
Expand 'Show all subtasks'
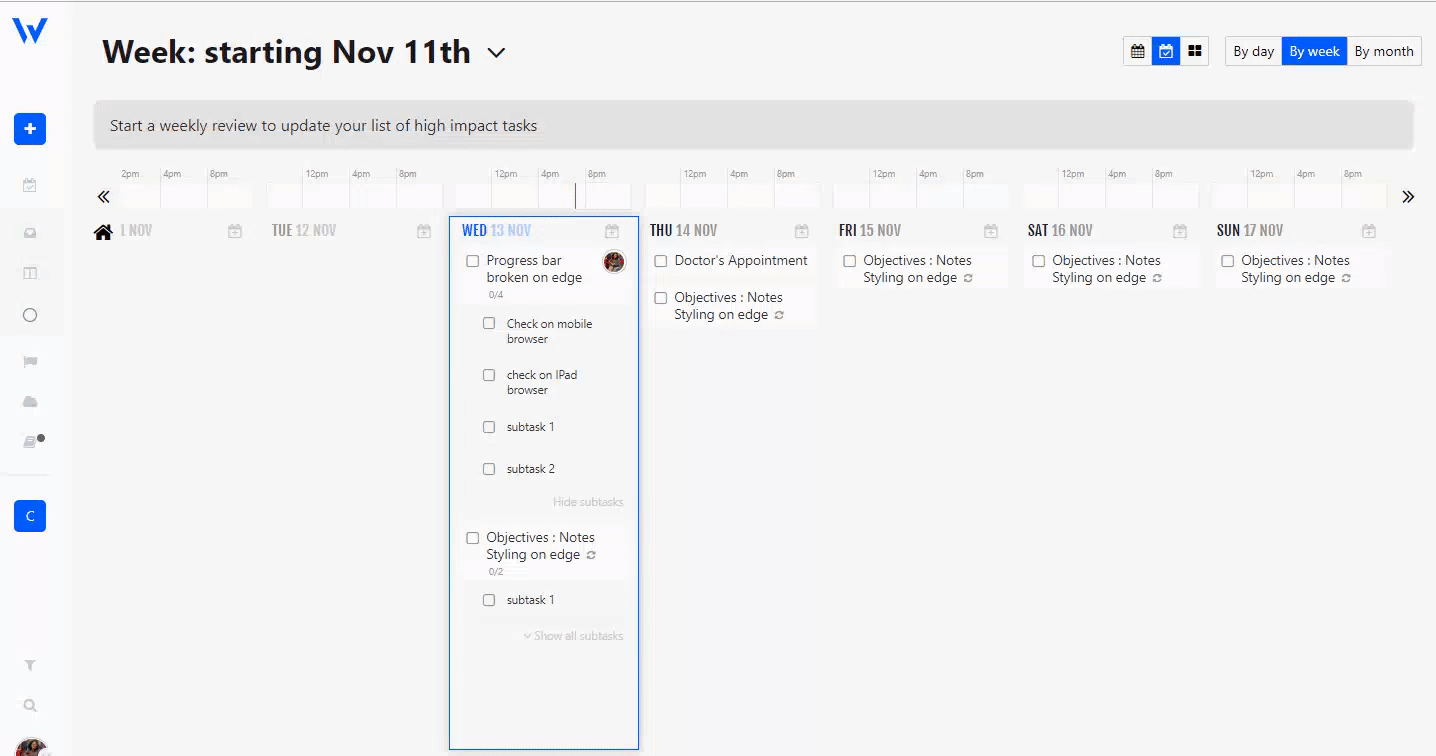(x=573, y=635)
